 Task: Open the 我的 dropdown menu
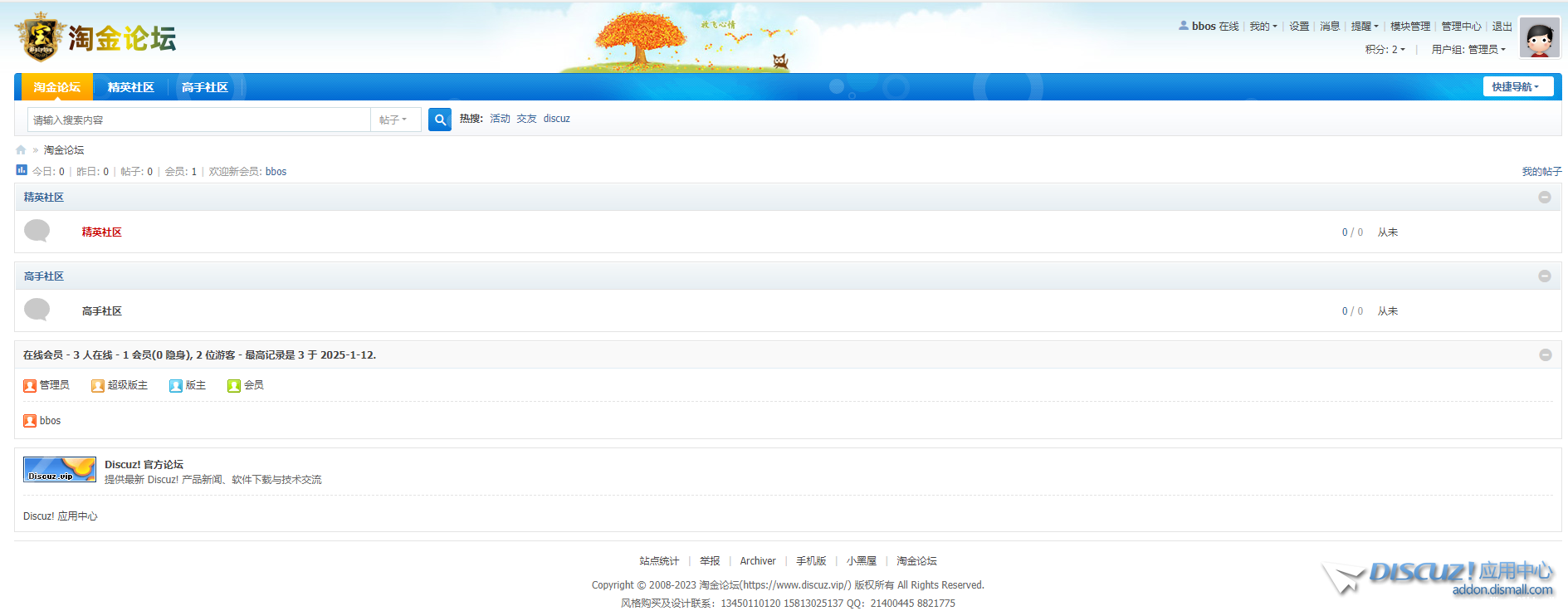pos(1263,27)
